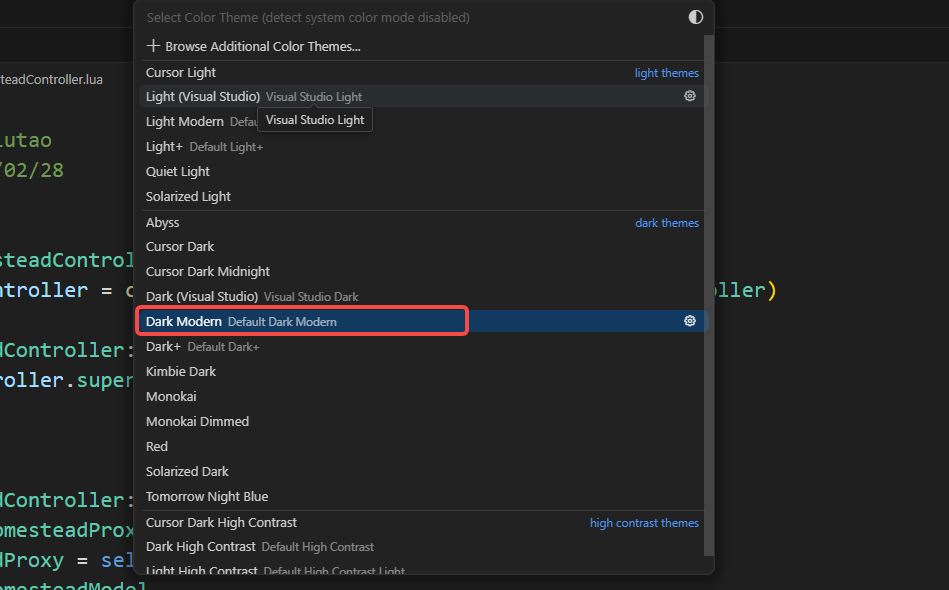Select the Cursor Dark theme
Screen dimensions: 949x590
422,247
